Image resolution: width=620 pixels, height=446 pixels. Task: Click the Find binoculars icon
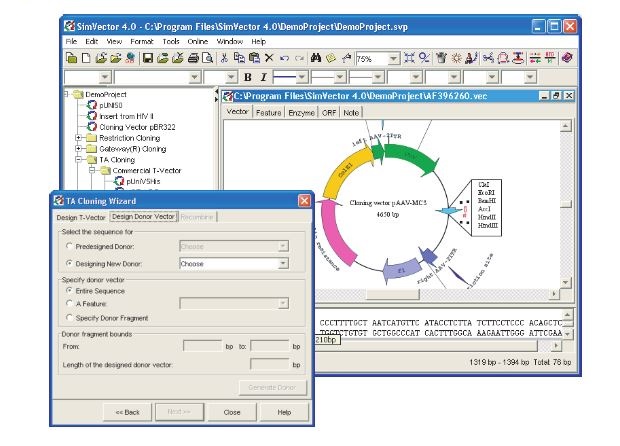point(317,59)
